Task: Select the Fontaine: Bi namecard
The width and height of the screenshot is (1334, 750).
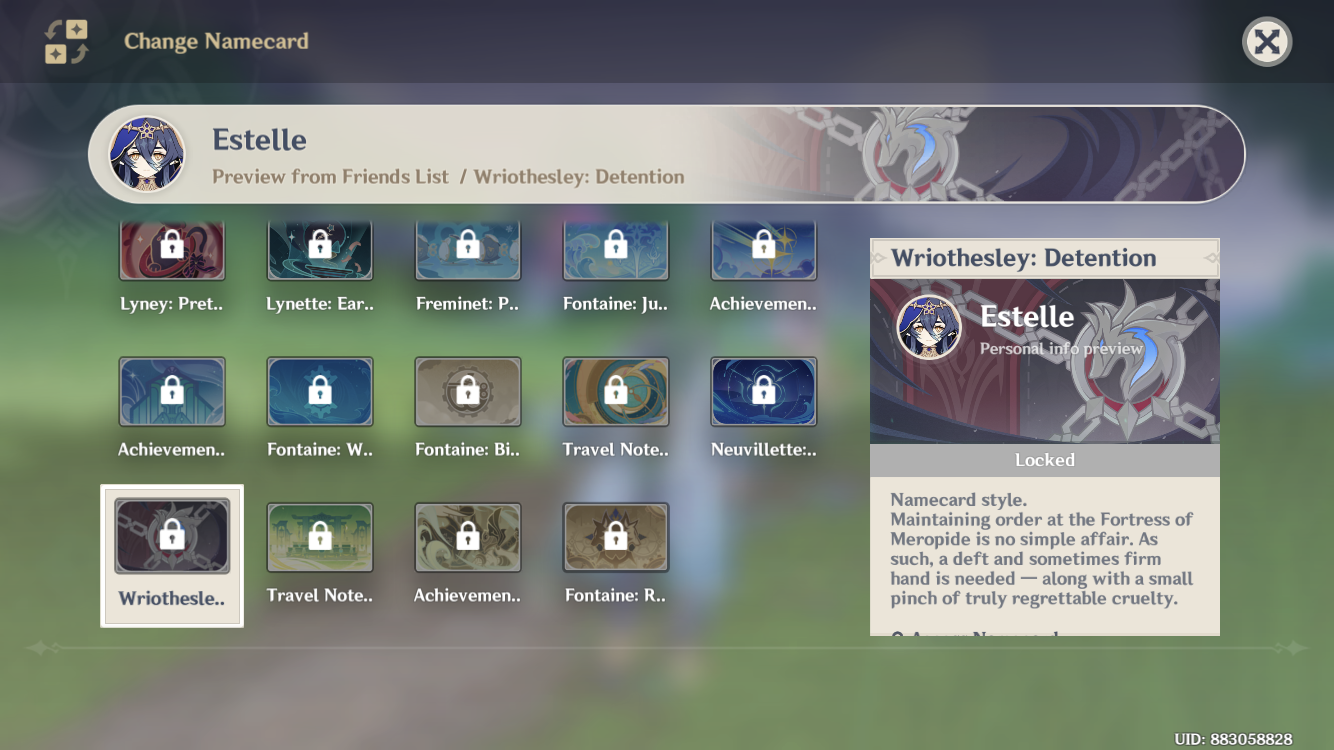Action: [x=468, y=391]
